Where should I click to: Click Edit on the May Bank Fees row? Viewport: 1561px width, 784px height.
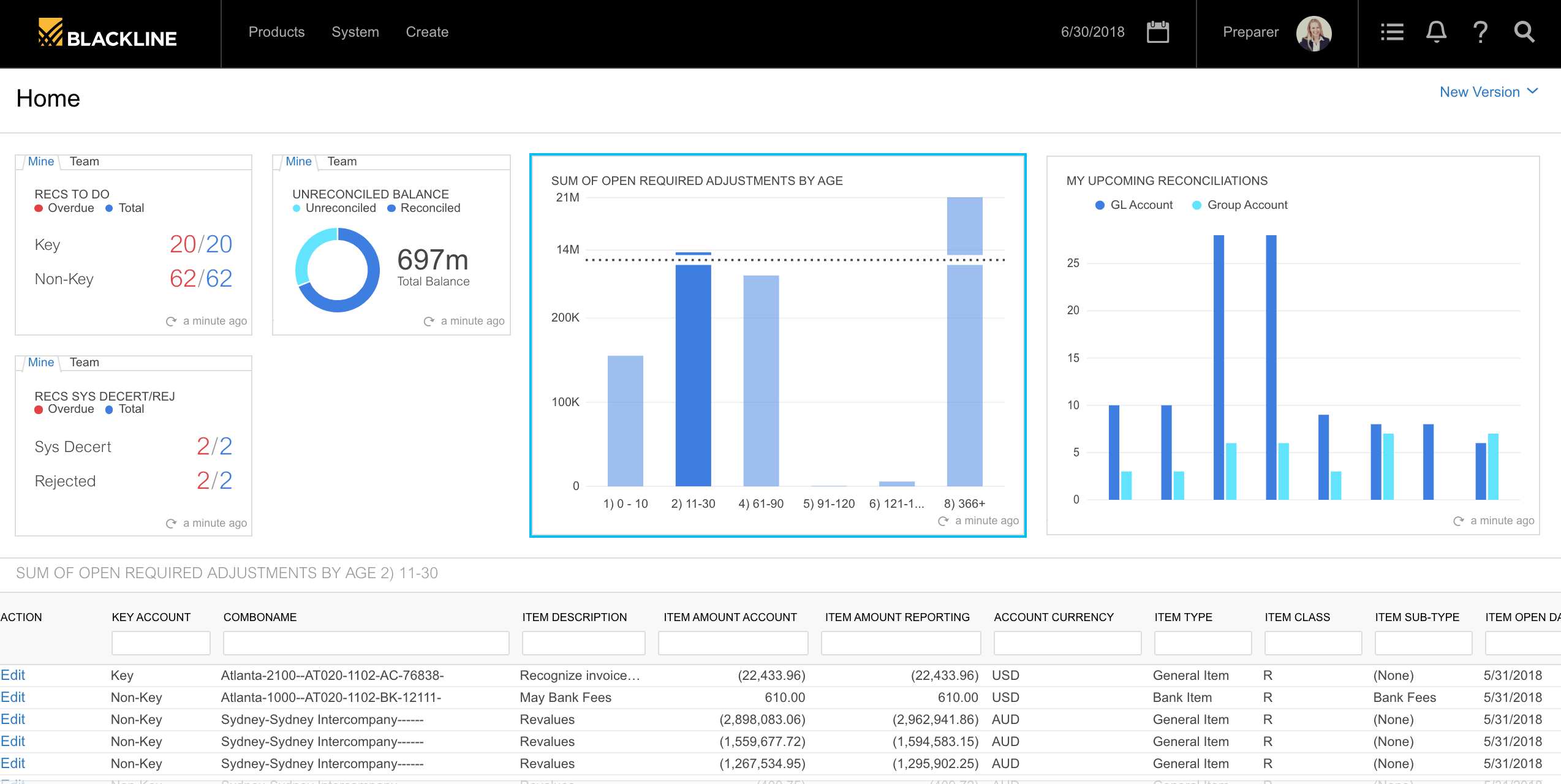click(x=13, y=697)
